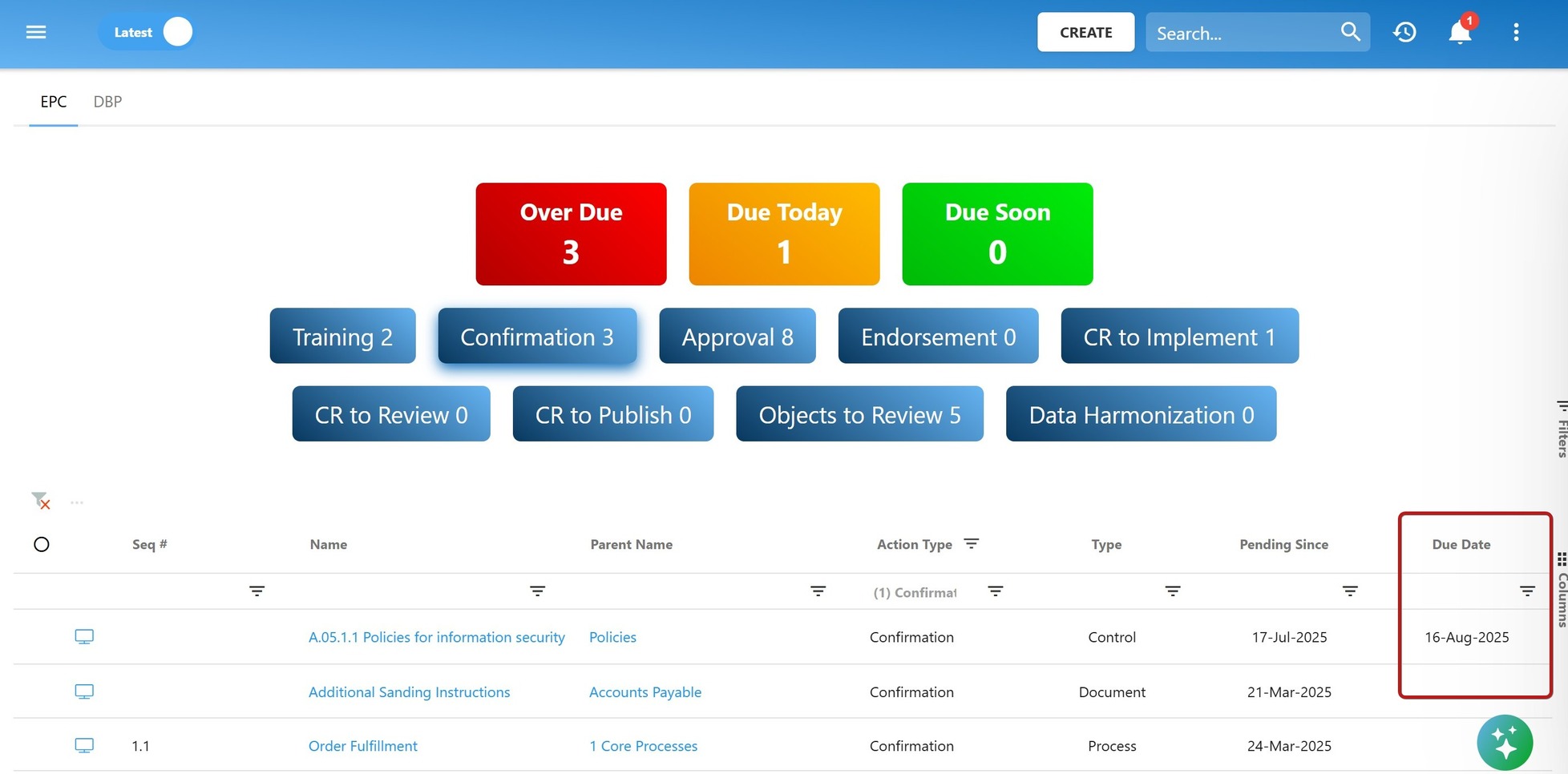The width and height of the screenshot is (1568, 774).
Task: Open the Due Today 1 card
Action: pos(784,234)
